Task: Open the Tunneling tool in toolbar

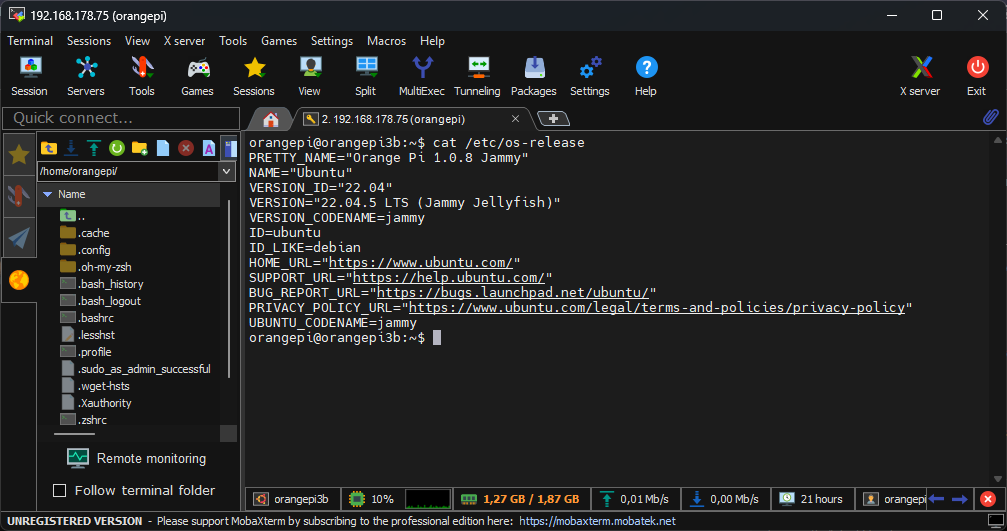Action: click(x=477, y=75)
